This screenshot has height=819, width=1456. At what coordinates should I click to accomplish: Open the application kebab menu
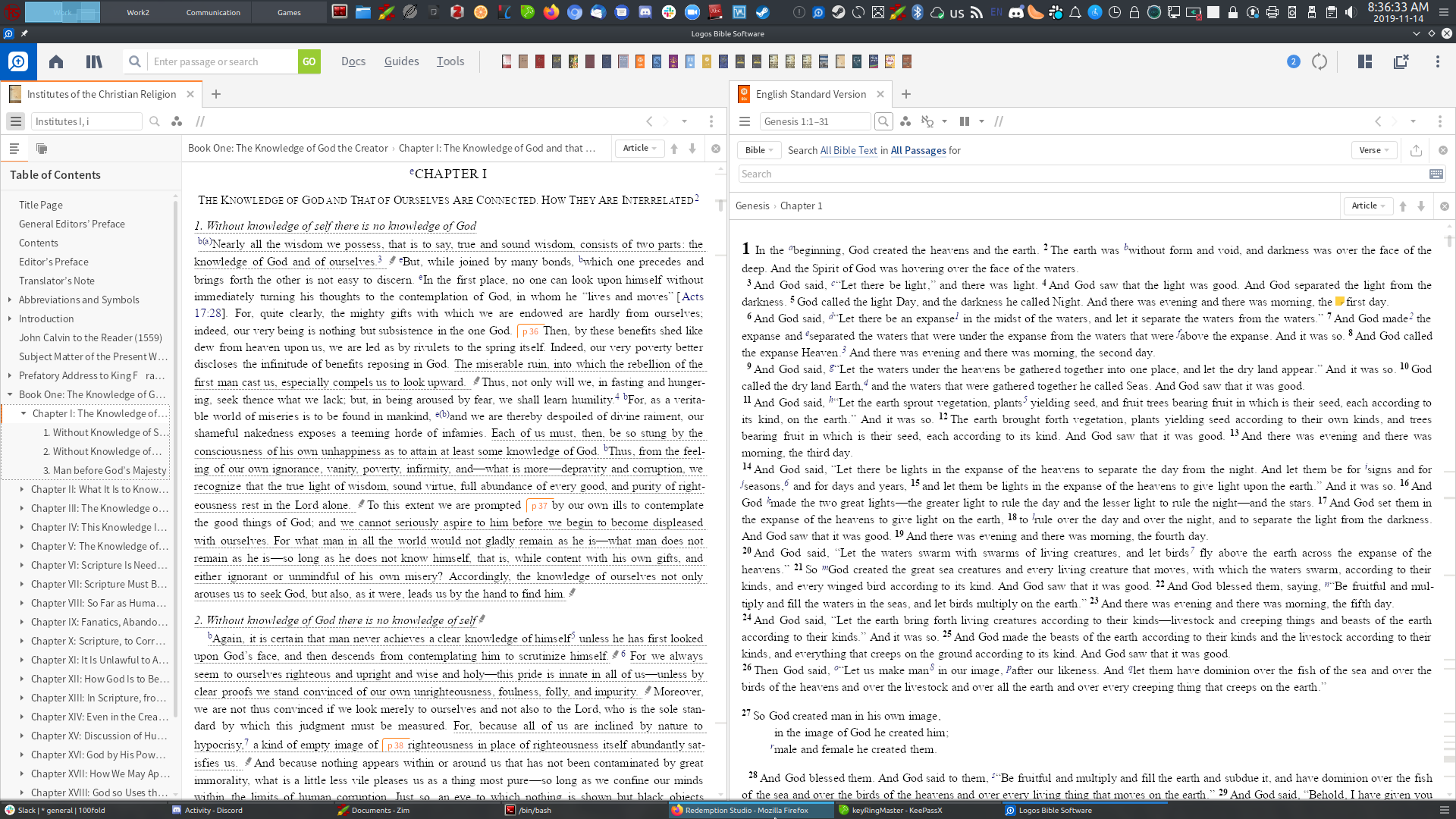click(1438, 61)
